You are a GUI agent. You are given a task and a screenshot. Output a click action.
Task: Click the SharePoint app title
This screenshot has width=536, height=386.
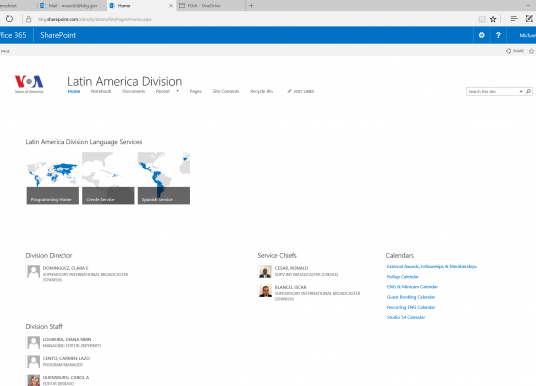(x=58, y=35)
